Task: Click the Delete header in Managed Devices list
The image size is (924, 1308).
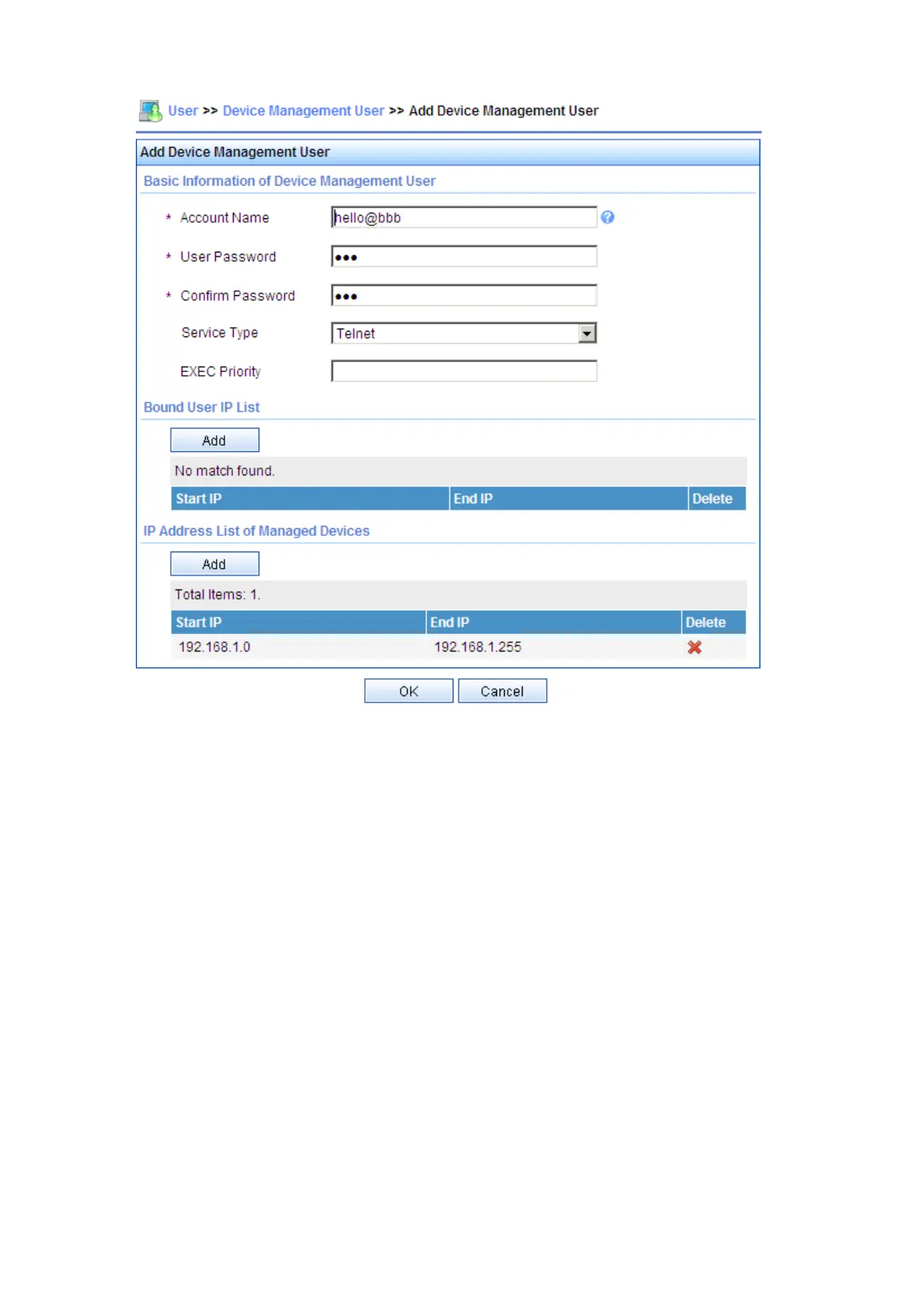Action: point(714,622)
